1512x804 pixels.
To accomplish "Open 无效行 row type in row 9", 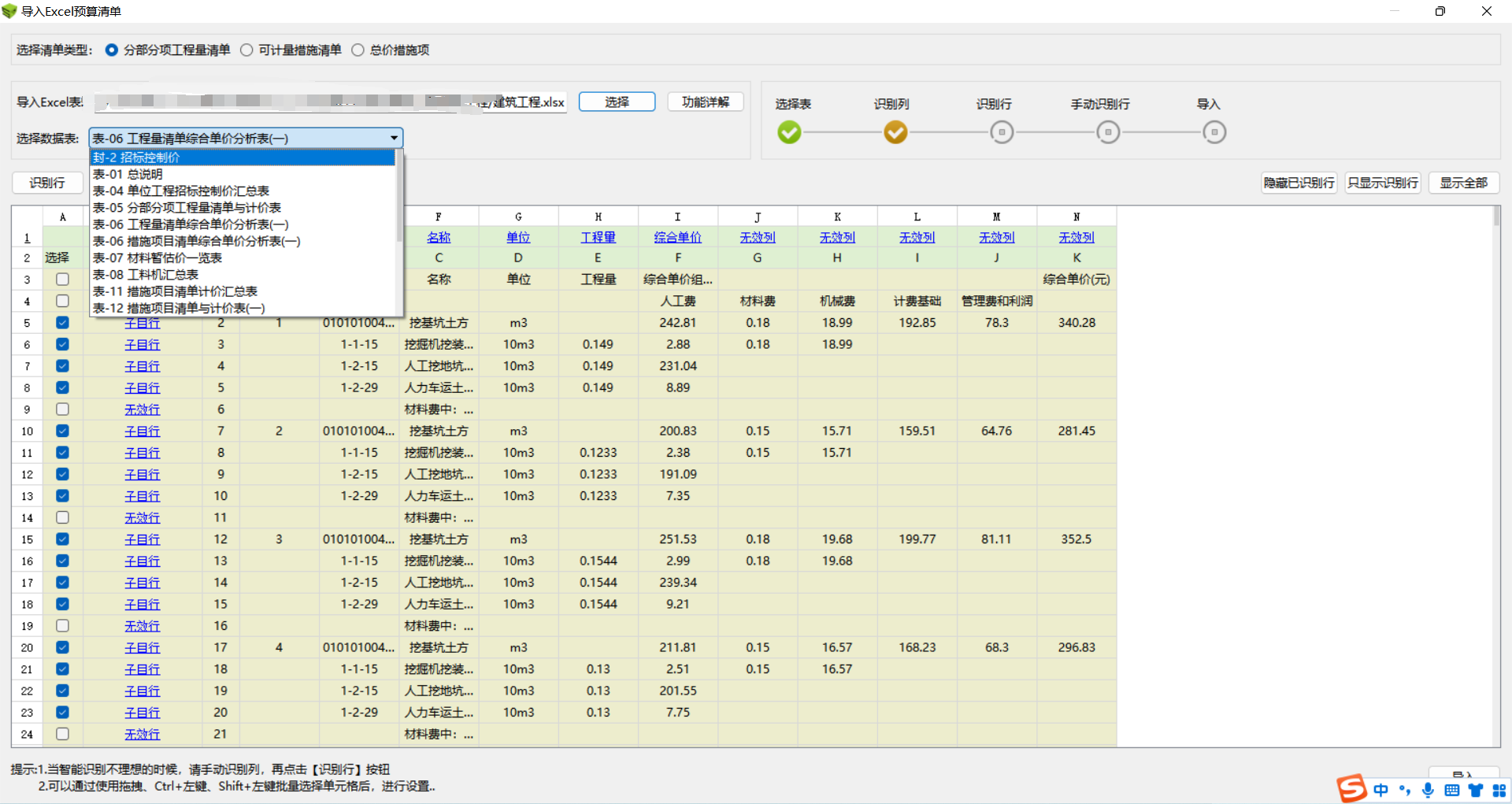I will point(142,409).
